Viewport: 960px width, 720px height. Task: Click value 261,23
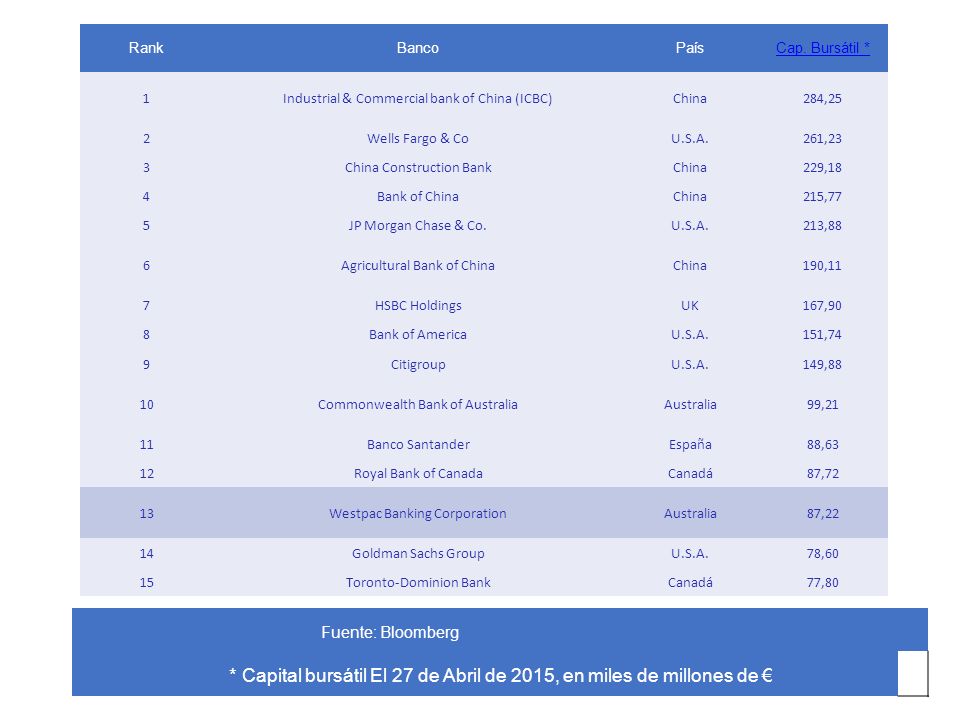(822, 138)
